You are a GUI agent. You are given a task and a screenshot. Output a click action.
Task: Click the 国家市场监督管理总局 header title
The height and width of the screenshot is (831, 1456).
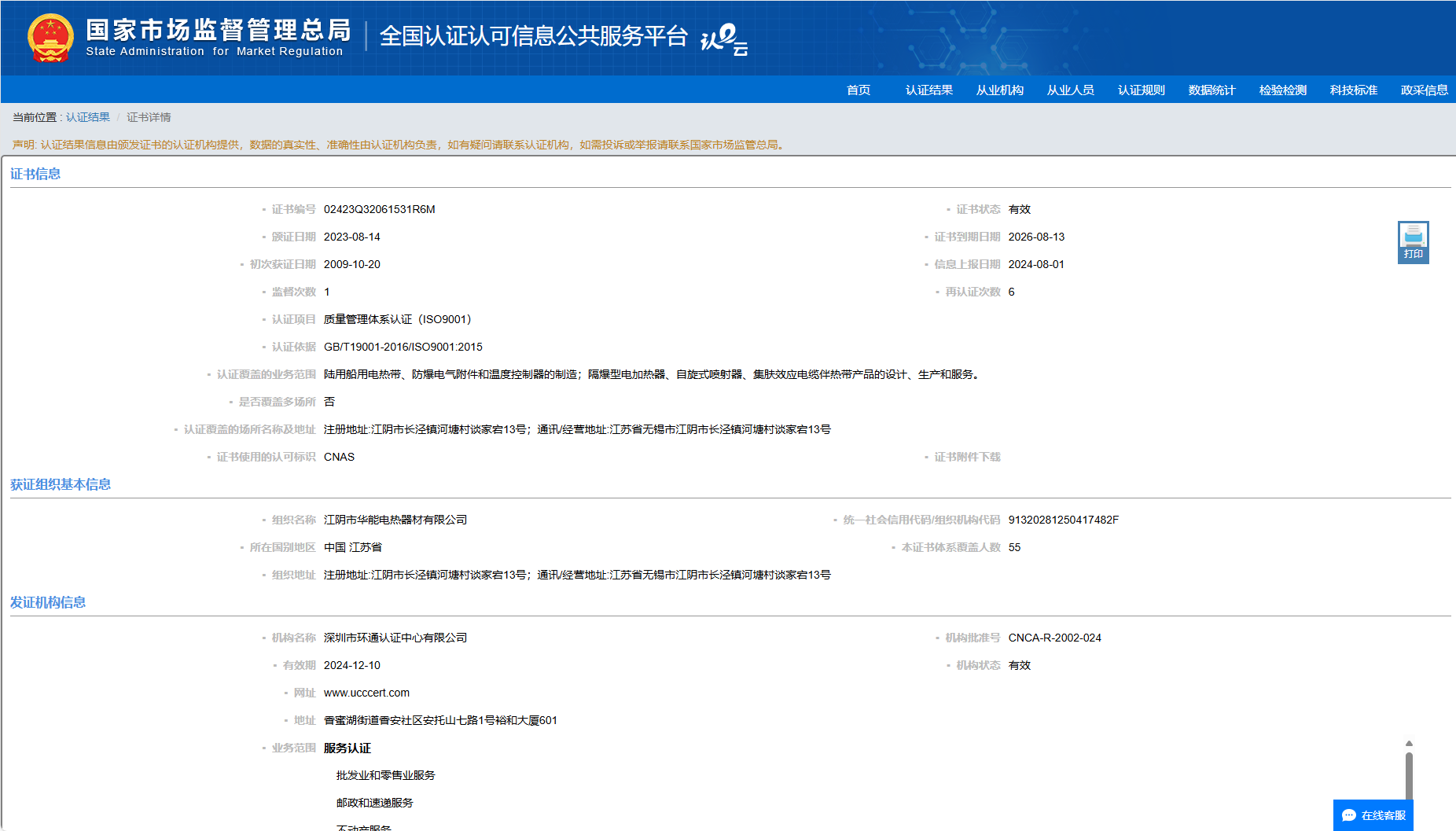coord(219,30)
